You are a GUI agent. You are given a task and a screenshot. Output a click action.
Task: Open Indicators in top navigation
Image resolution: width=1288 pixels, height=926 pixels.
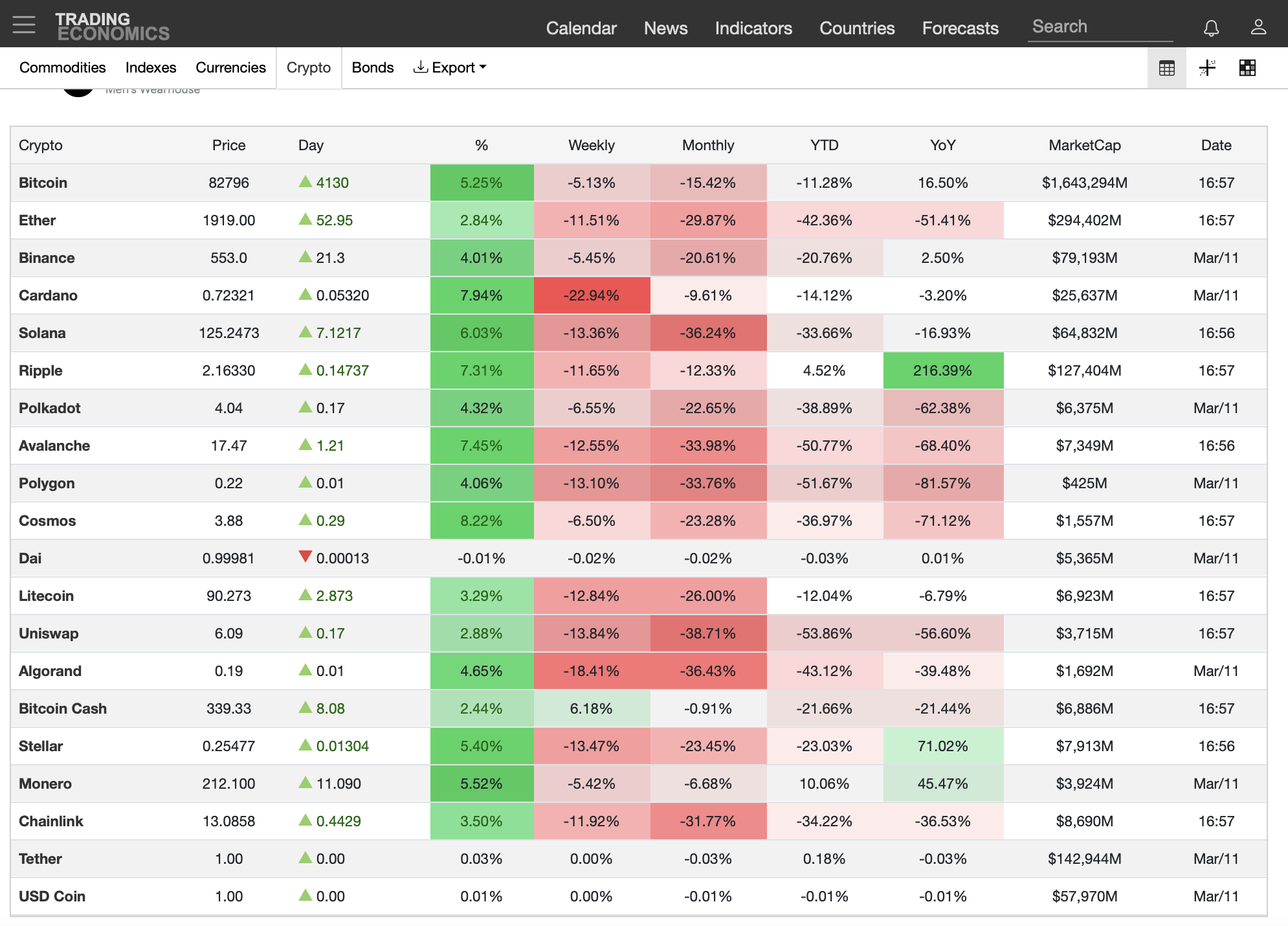pos(753,28)
